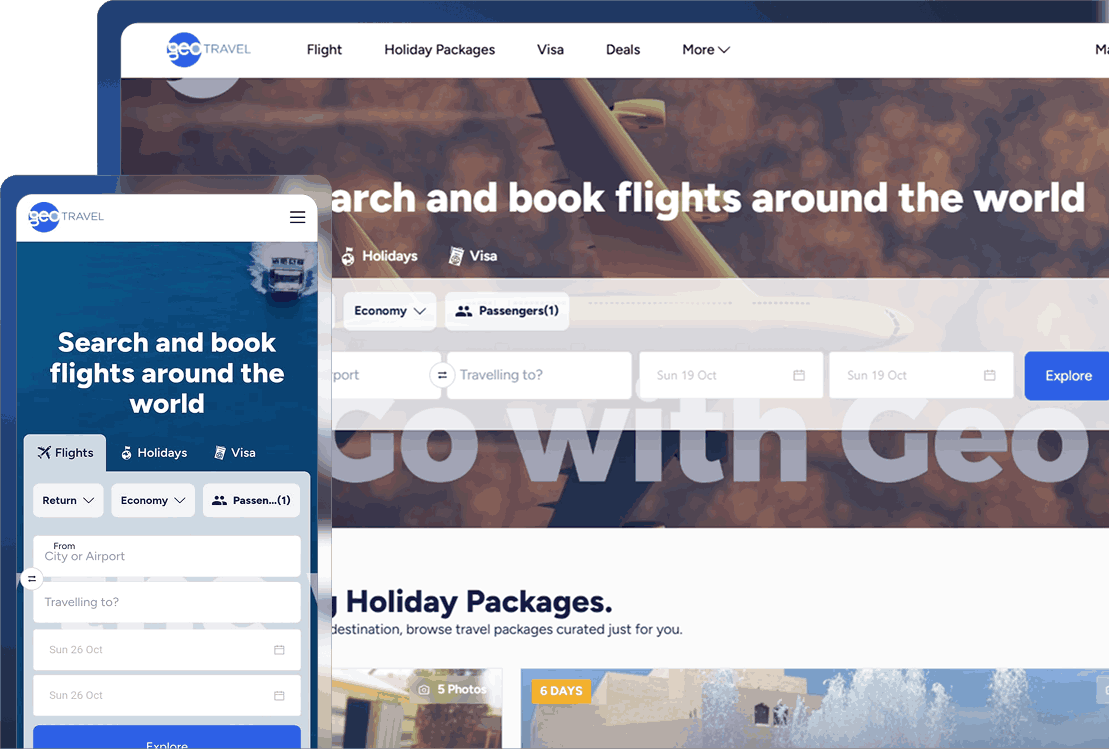The height and width of the screenshot is (749, 1109).
Task: Click calendar icon in second desktop date field
Action: coord(989,375)
